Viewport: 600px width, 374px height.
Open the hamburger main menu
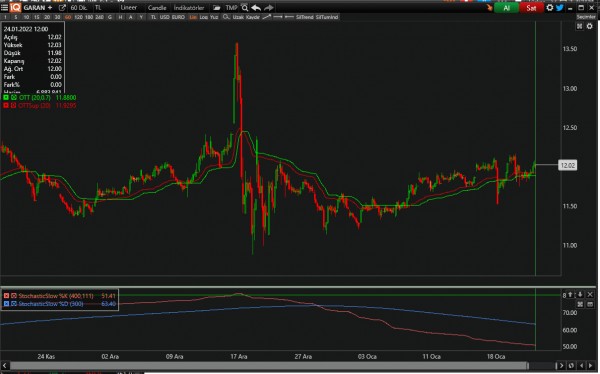pyautogui.click(x=4, y=7)
